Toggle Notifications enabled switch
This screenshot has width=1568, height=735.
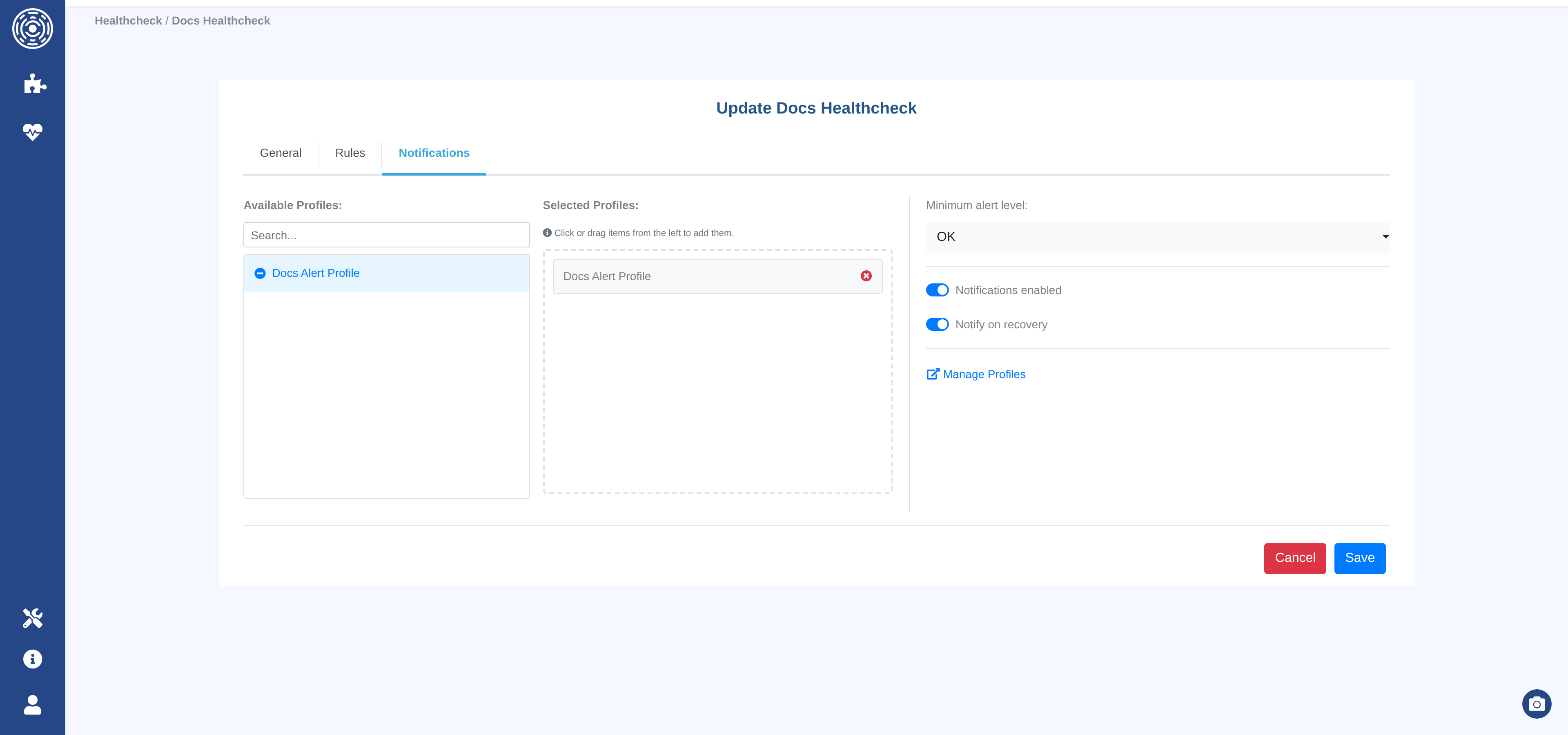coord(937,290)
